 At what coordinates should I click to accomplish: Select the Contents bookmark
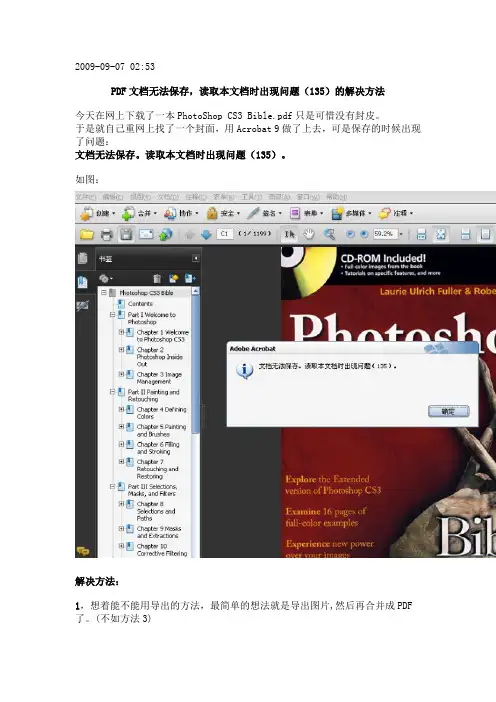tap(140, 304)
